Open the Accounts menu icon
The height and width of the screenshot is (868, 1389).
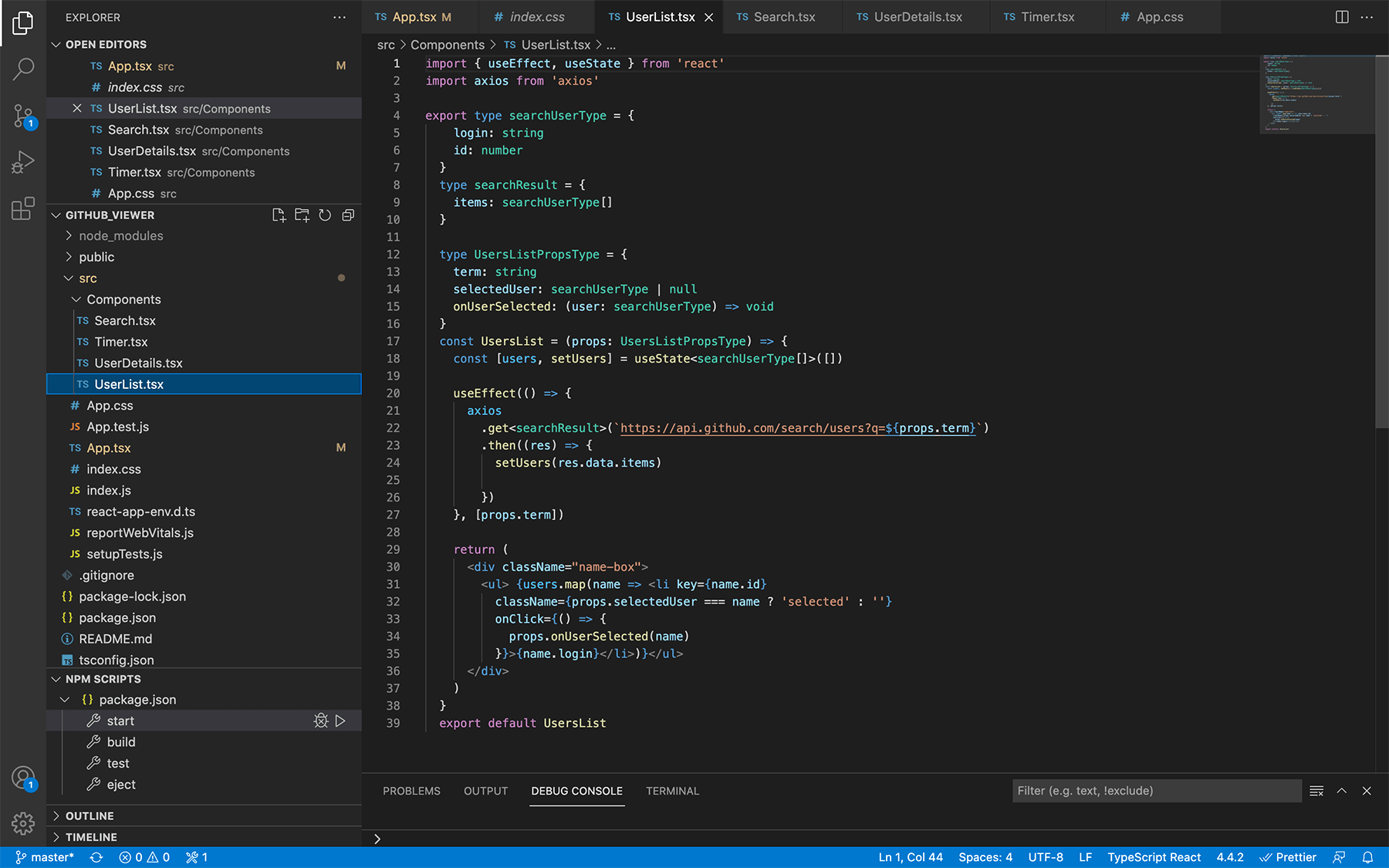tap(23, 778)
